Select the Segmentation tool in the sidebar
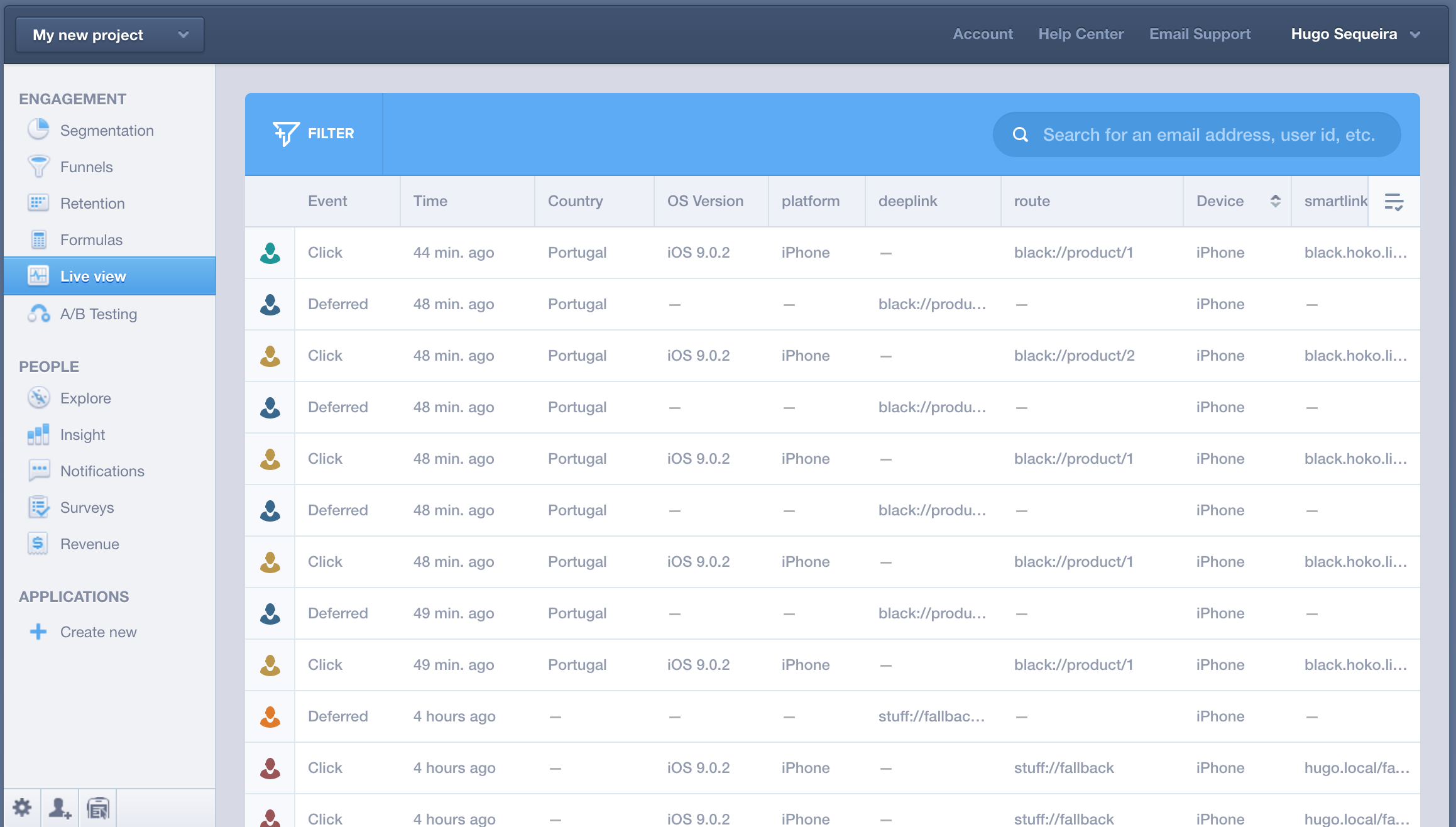 107,130
